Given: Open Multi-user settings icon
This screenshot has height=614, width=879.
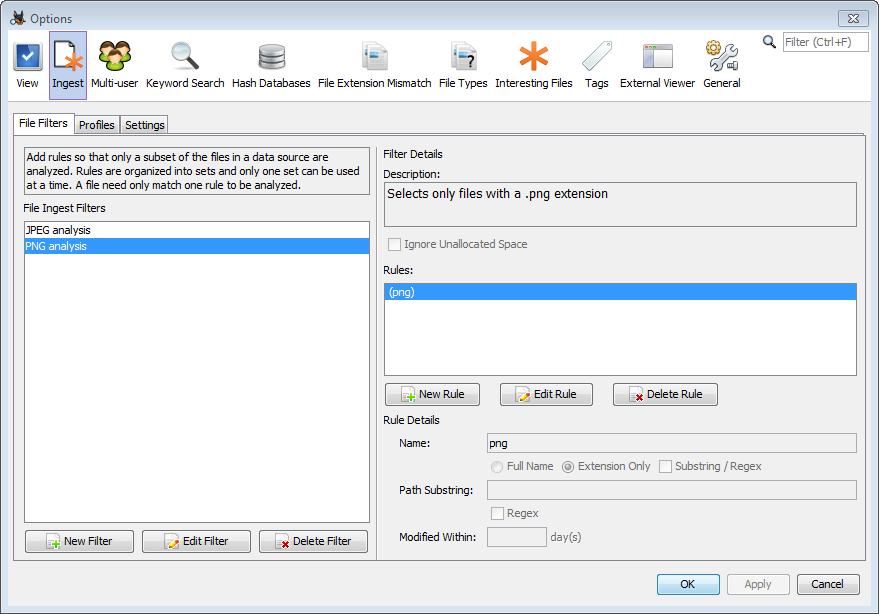Looking at the screenshot, I should click(x=115, y=65).
